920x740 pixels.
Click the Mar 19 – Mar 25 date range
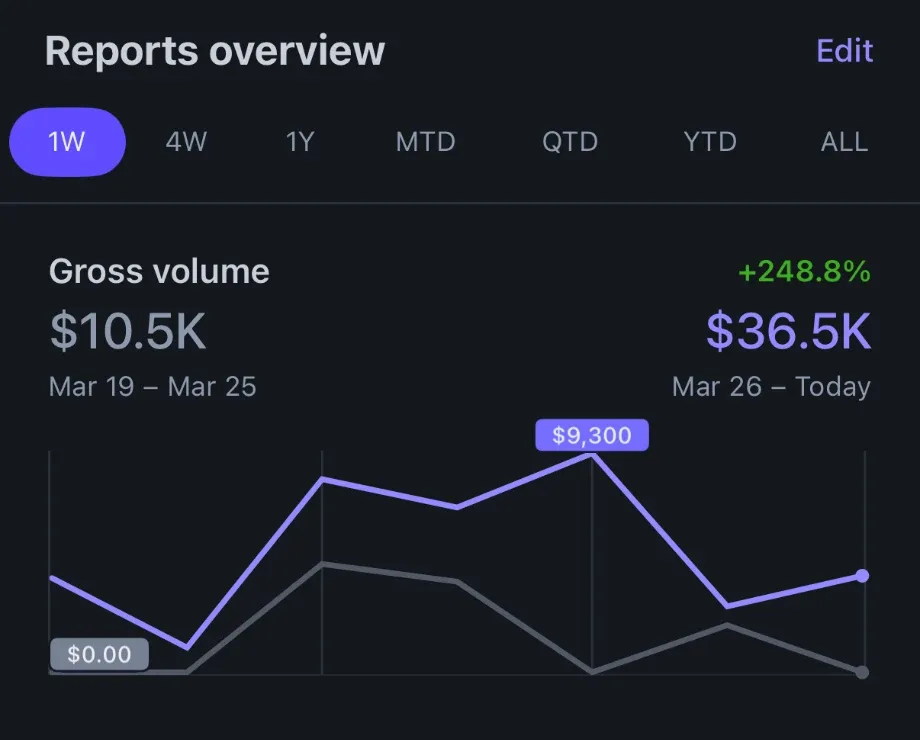[x=153, y=387]
